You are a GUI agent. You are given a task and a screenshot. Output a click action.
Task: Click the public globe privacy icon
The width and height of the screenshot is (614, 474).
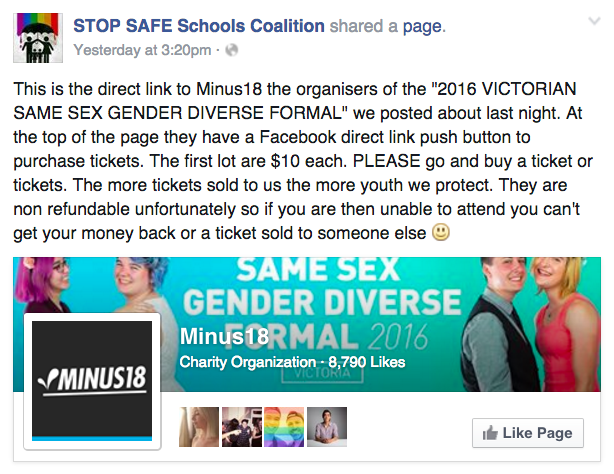[231, 50]
